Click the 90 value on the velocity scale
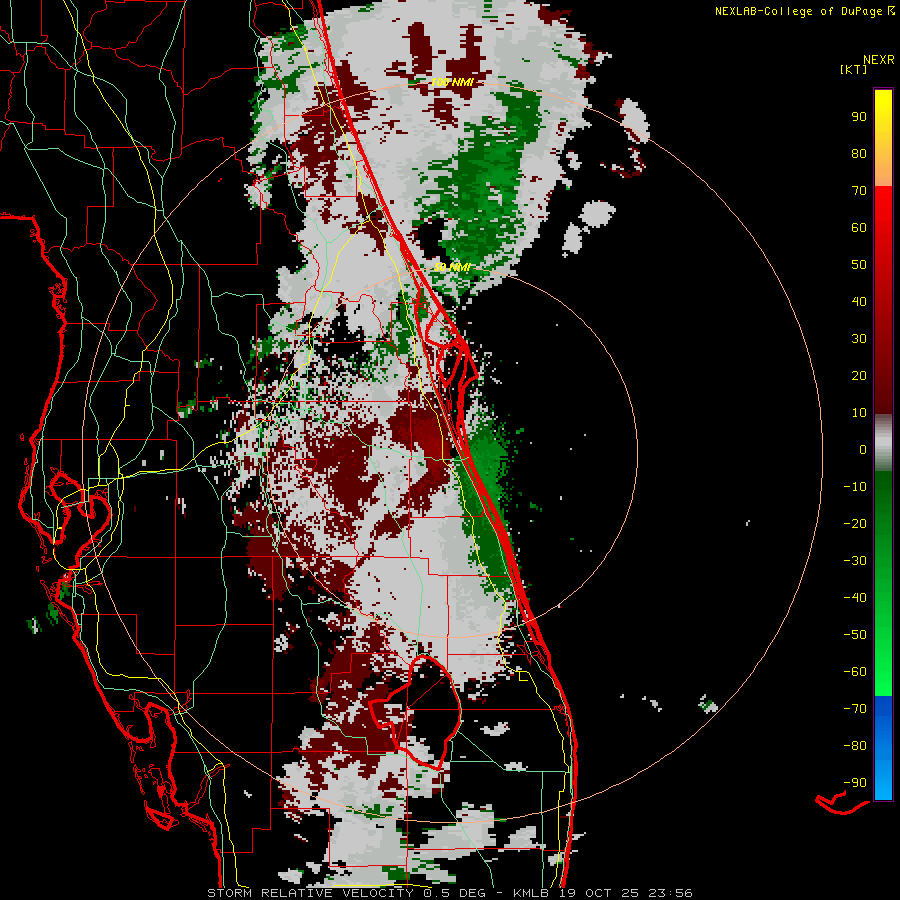900x900 pixels. point(859,117)
